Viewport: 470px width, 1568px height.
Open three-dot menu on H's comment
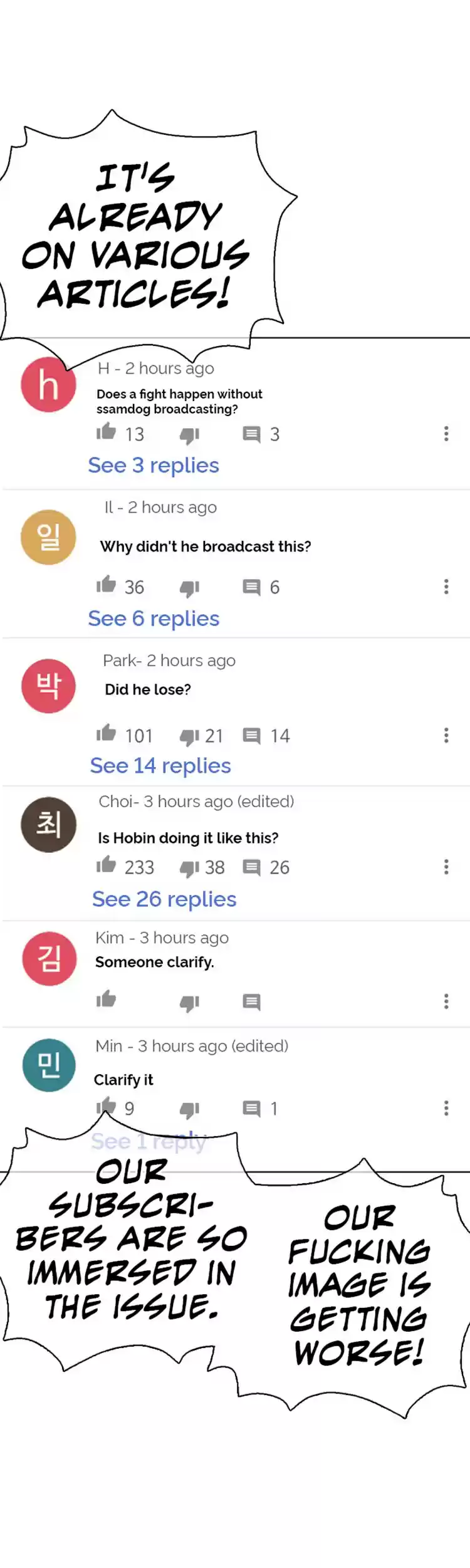pos(446,434)
